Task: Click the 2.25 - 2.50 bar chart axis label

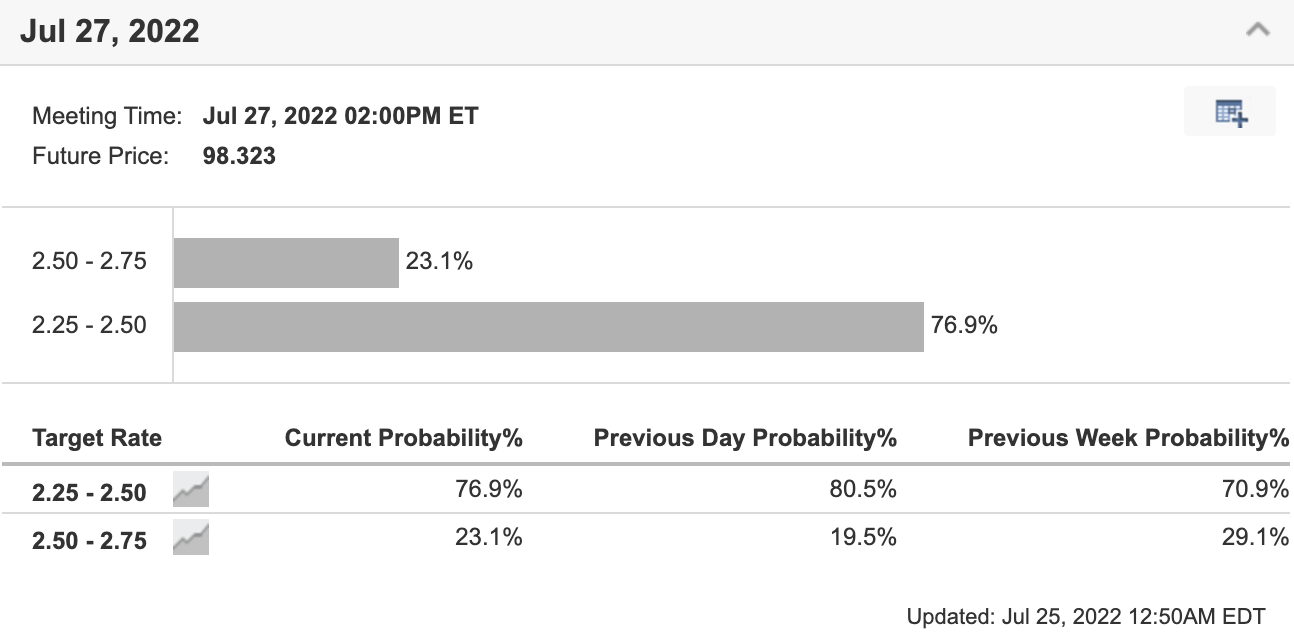Action: tap(89, 326)
